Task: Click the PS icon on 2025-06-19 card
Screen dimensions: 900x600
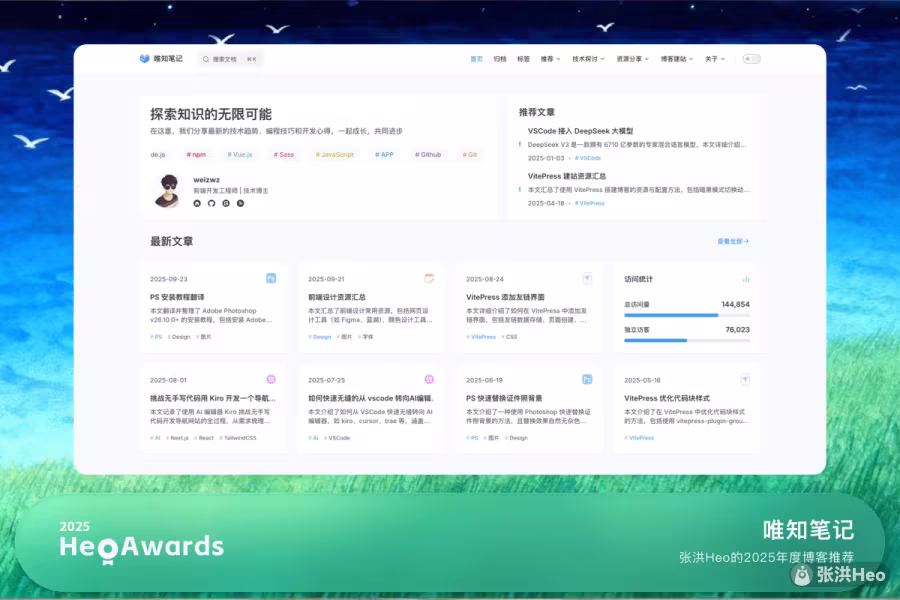Action: 587,380
